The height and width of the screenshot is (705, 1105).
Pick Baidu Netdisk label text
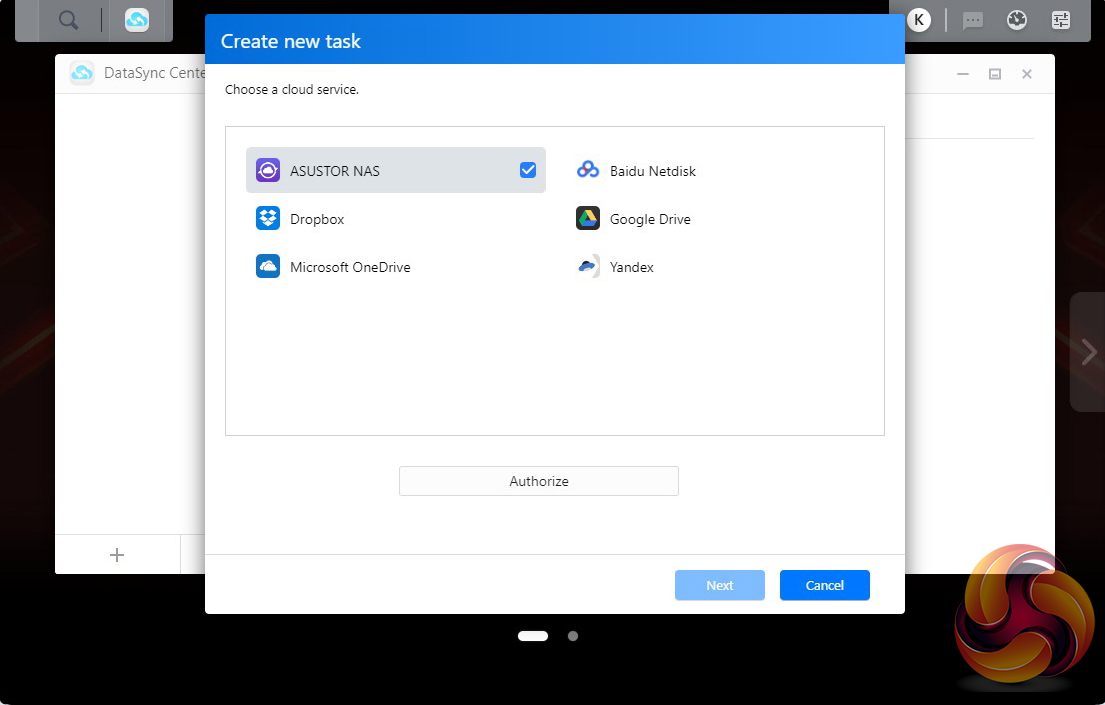click(653, 171)
